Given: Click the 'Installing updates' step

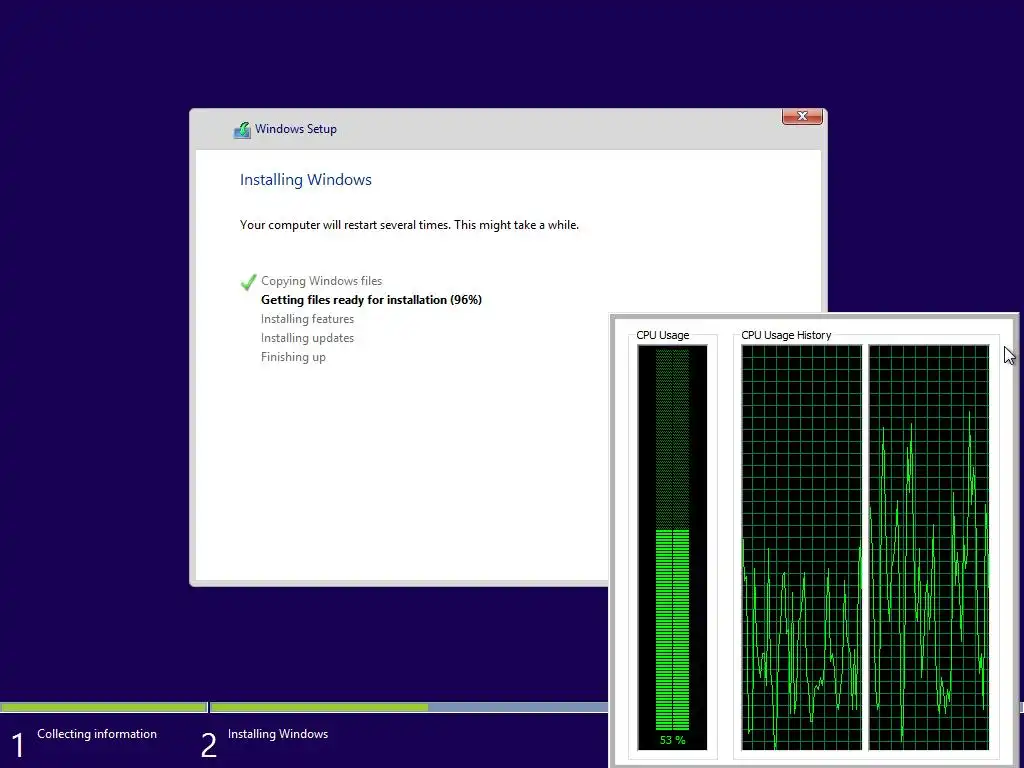Looking at the screenshot, I should [307, 338].
